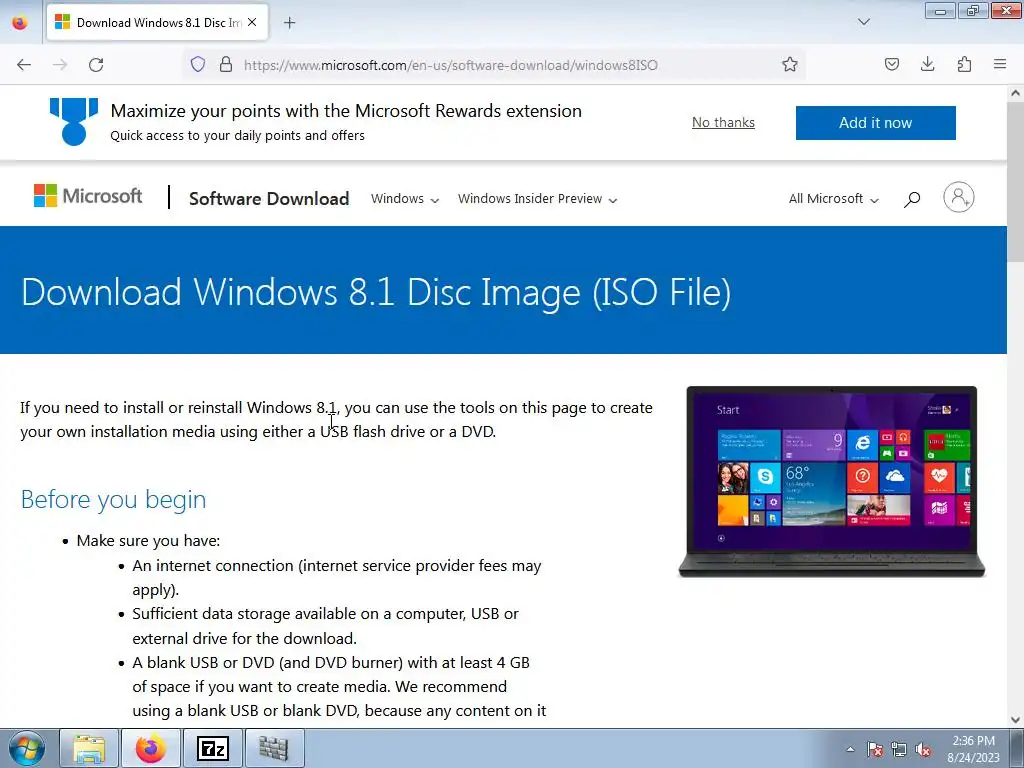Open the extensions puzzle icon
The image size is (1024, 768).
point(964,64)
